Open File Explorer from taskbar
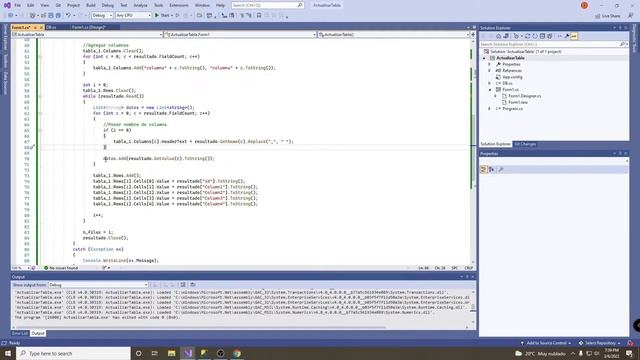640x360 pixels. point(171,353)
